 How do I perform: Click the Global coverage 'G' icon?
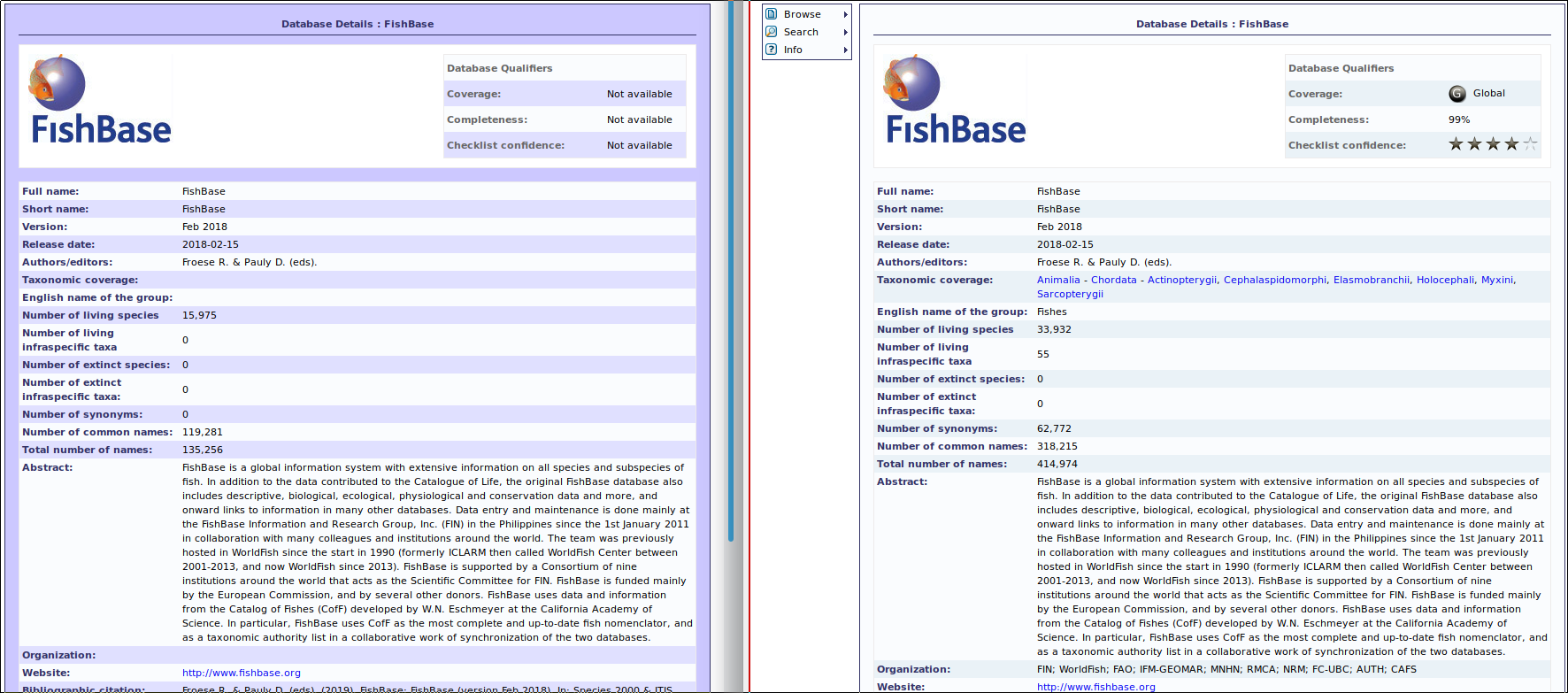1457,94
